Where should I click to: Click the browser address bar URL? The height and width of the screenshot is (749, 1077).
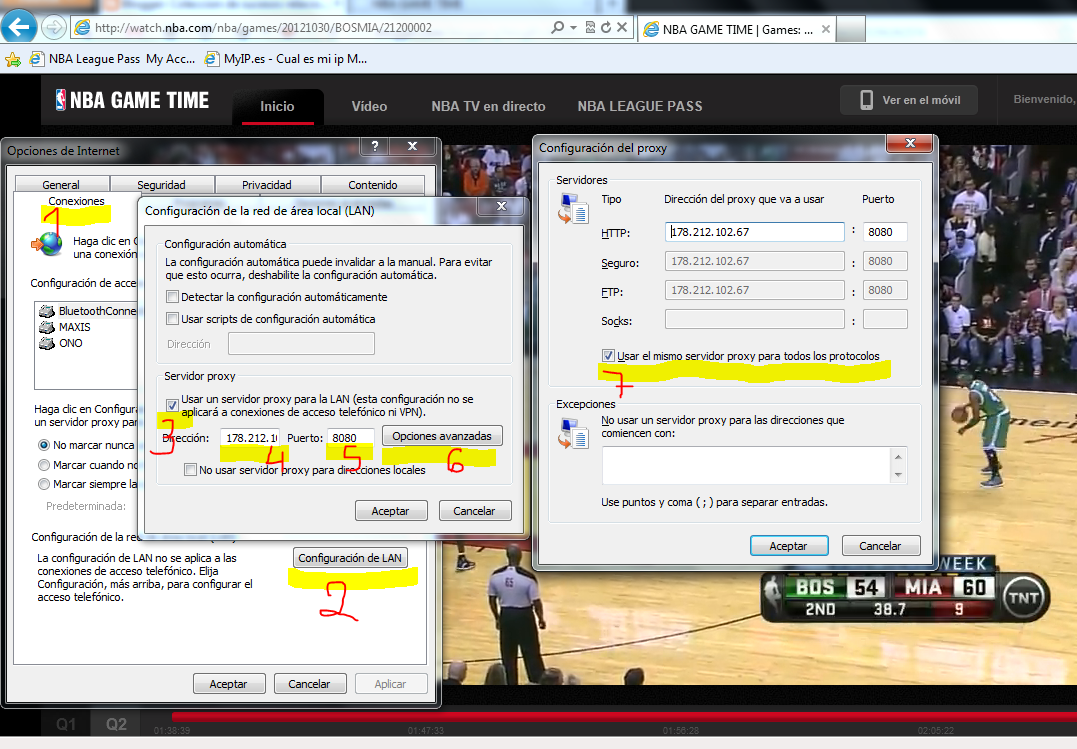[264, 27]
